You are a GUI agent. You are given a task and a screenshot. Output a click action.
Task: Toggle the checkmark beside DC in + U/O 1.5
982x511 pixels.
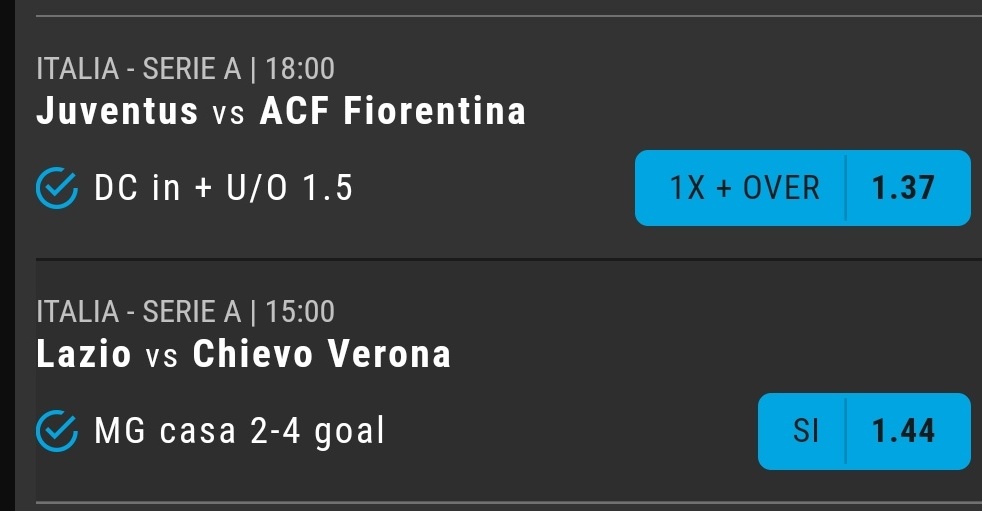coord(57,188)
